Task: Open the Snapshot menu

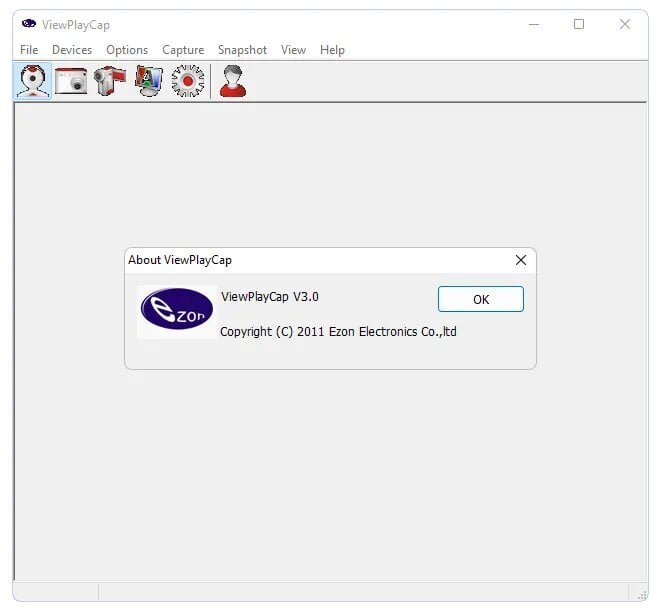Action: point(242,50)
